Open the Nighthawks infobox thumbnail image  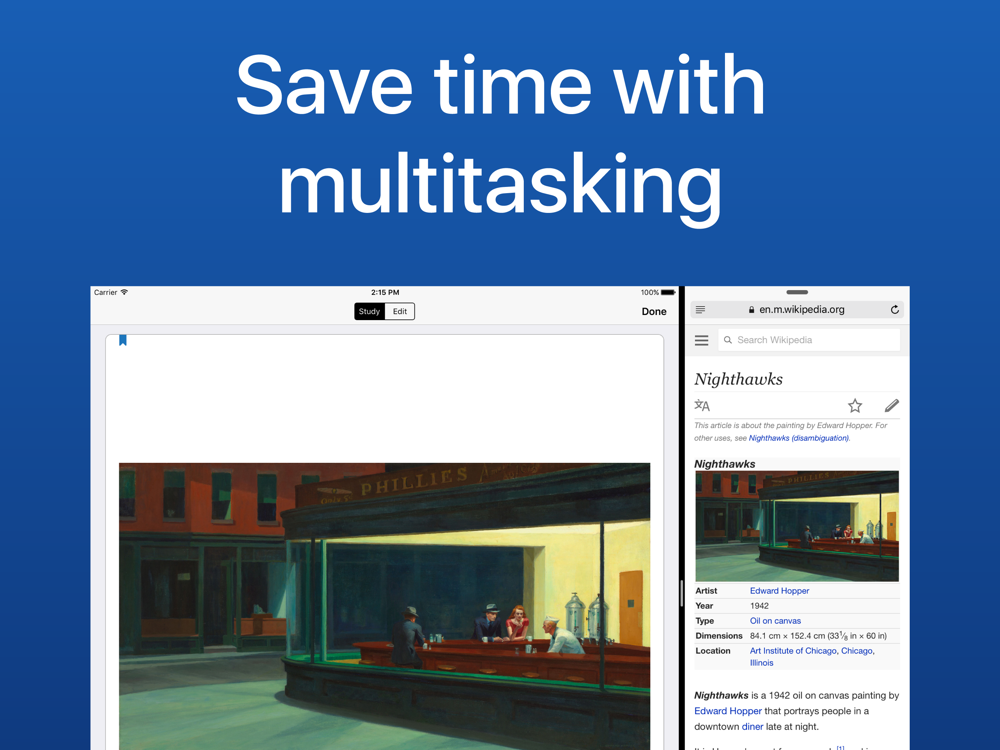pos(797,526)
